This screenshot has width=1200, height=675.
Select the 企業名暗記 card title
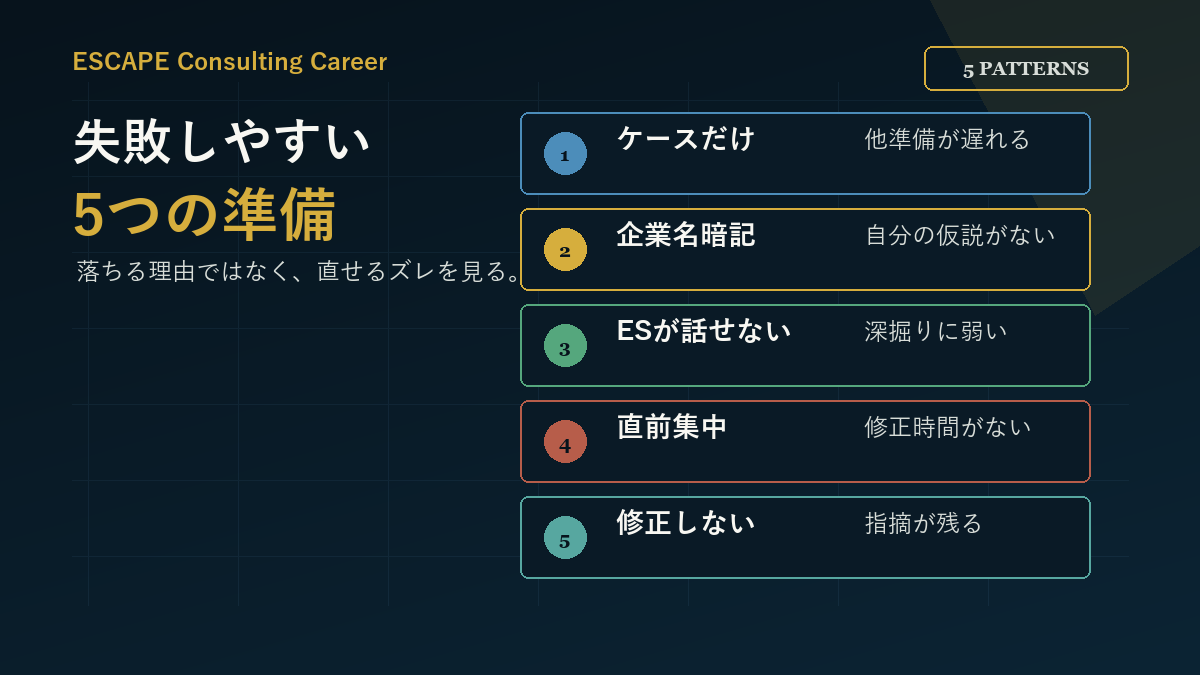[685, 234]
